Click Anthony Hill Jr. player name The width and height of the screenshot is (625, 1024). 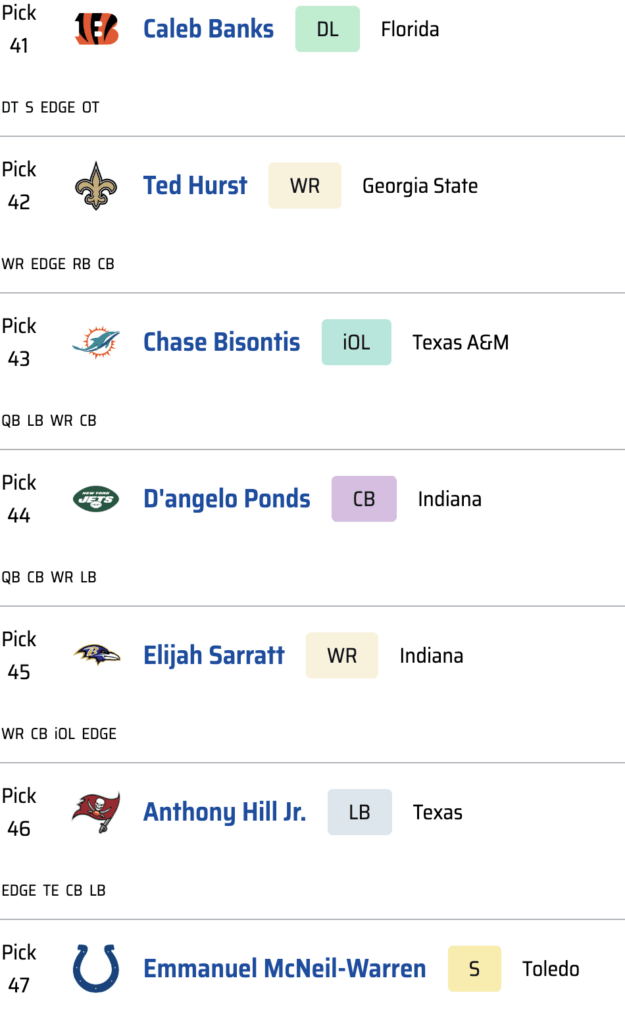(224, 812)
